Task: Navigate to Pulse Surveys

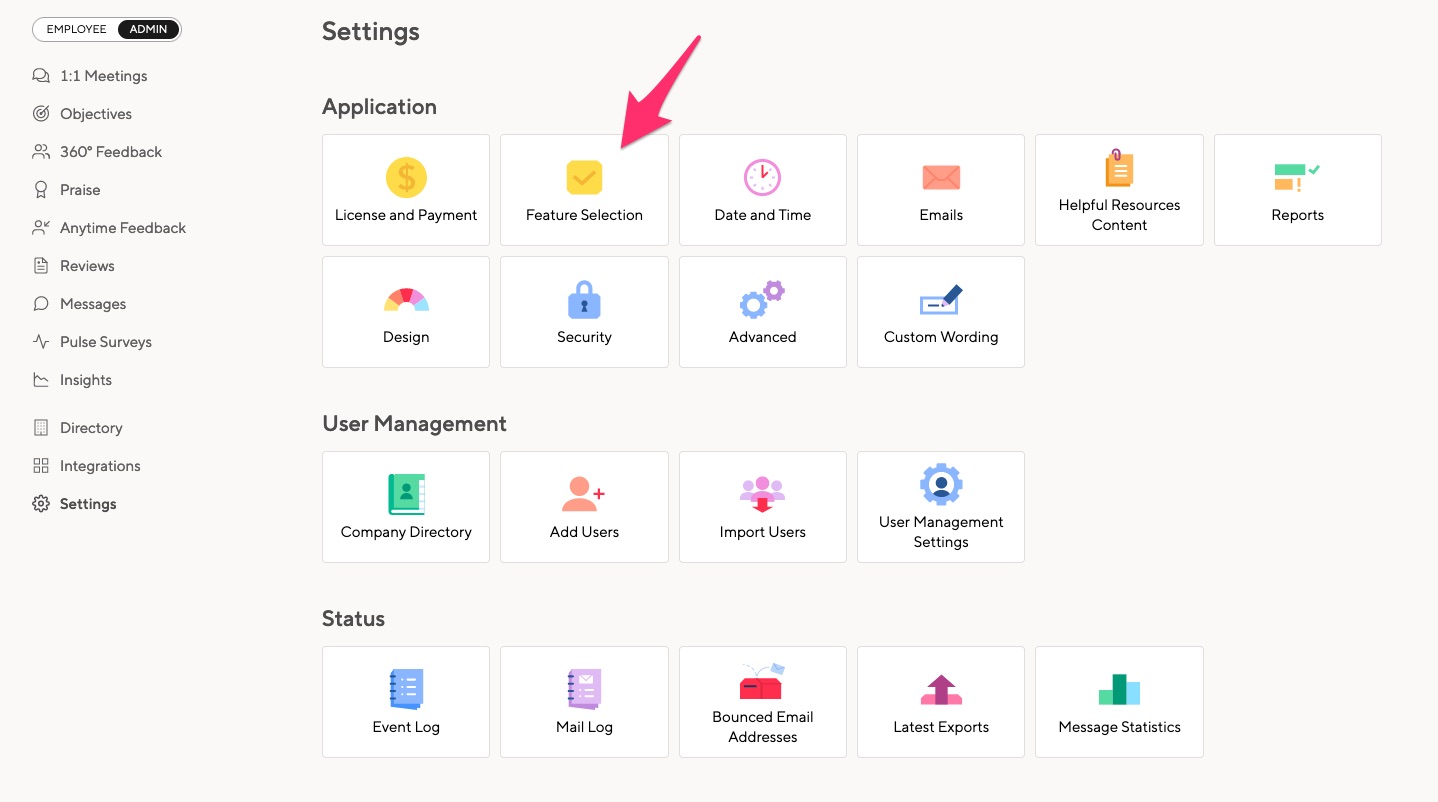Action: point(104,341)
